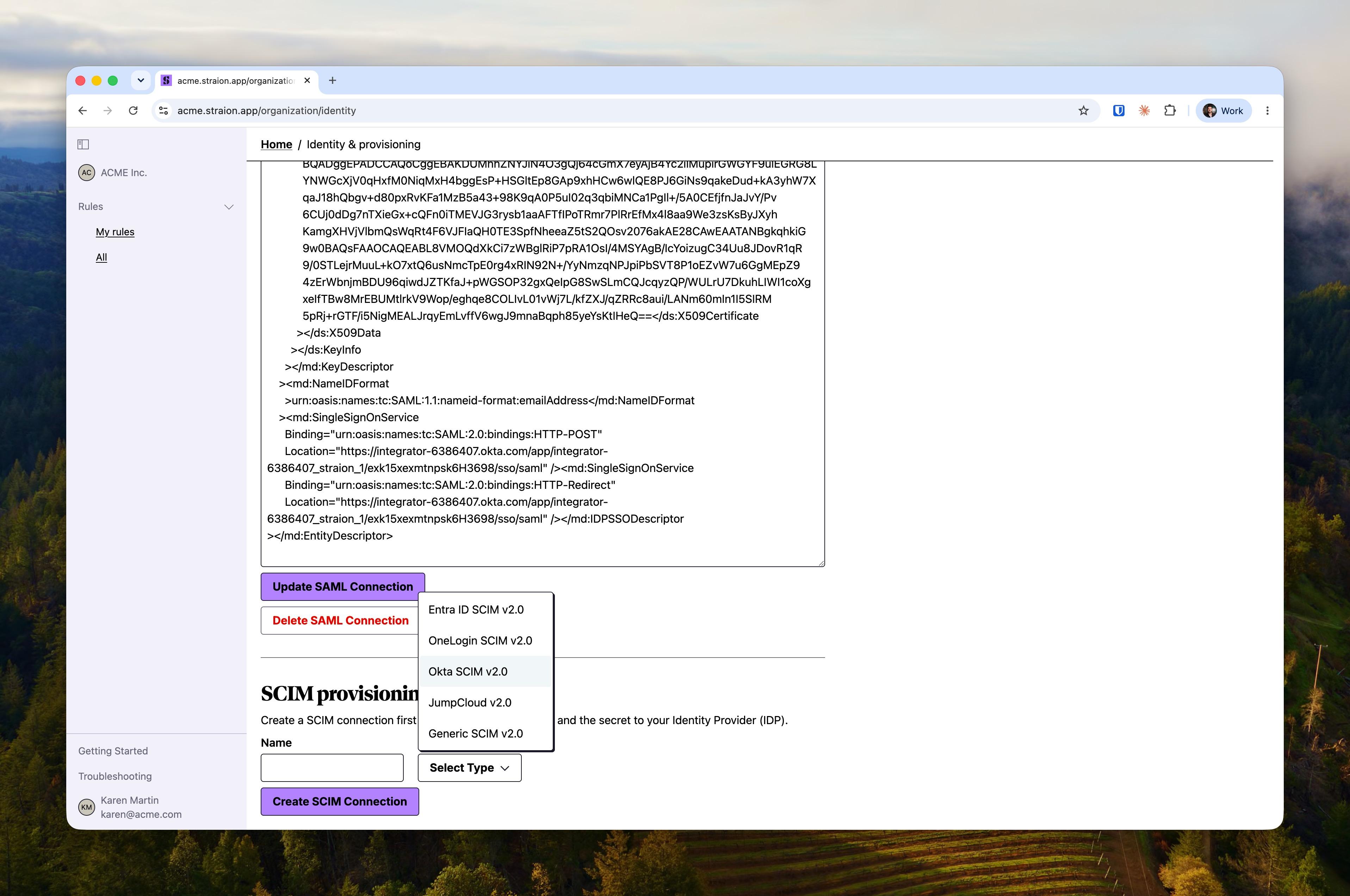Select the acme.straion.app browser tab

click(235, 81)
